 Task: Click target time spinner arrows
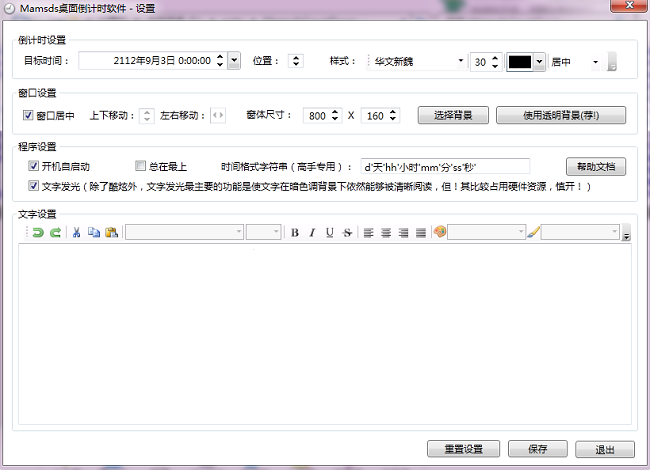coord(220,61)
